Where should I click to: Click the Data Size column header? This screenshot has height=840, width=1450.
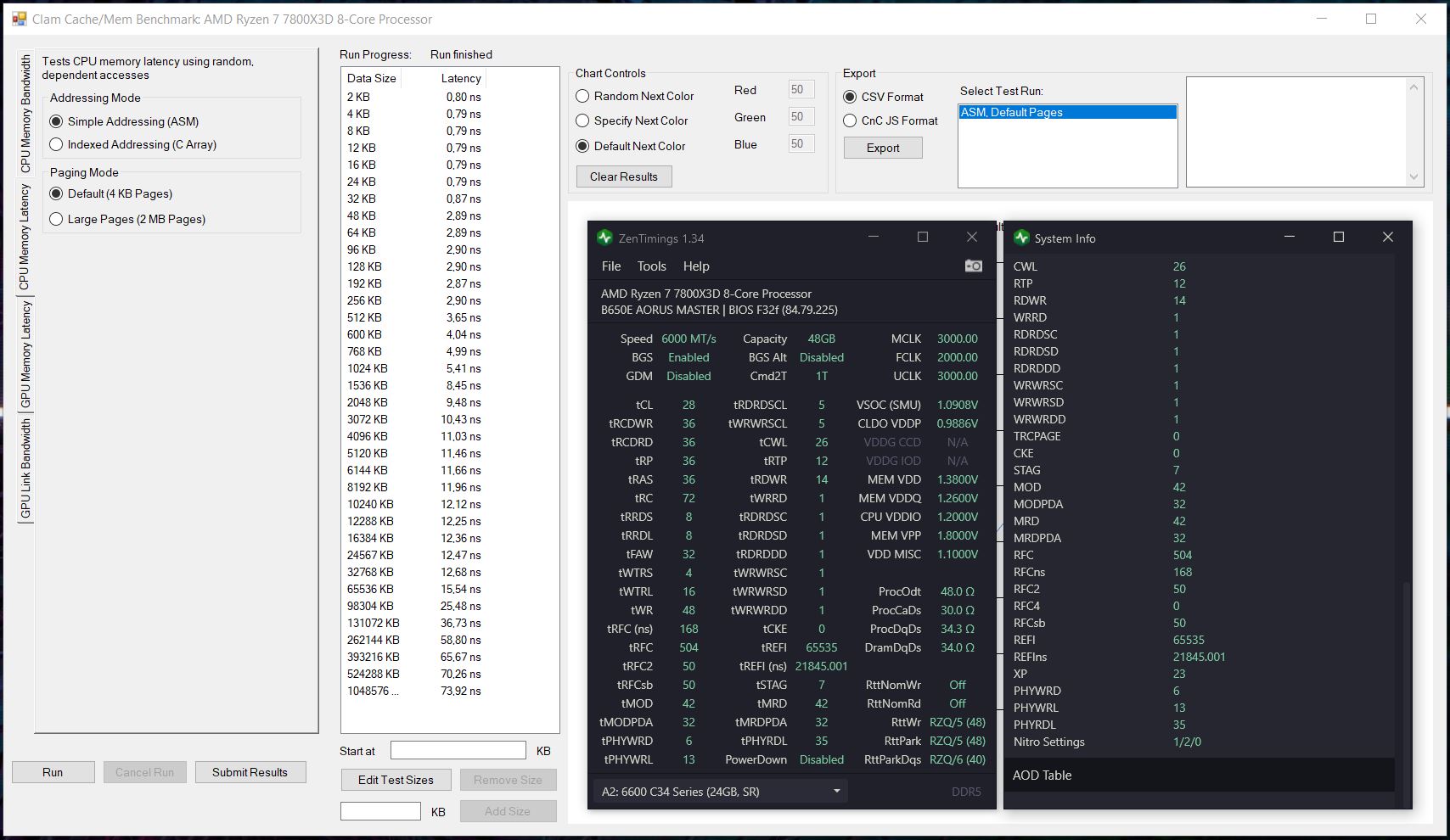372,78
